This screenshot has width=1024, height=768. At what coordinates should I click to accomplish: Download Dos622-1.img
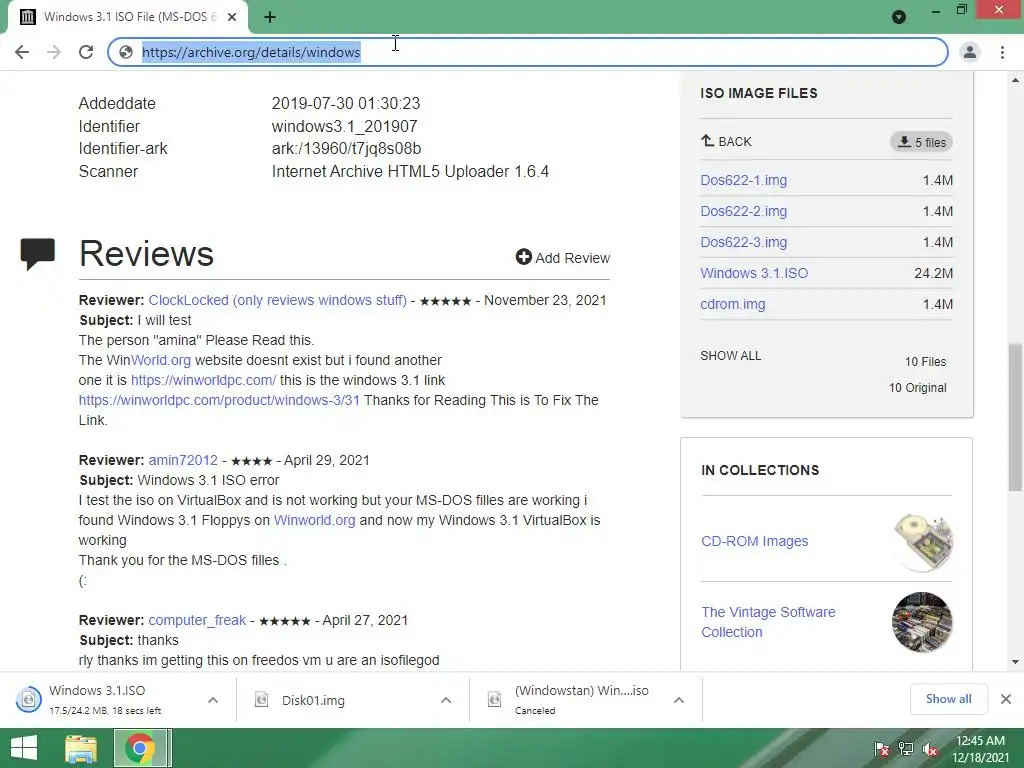click(744, 180)
